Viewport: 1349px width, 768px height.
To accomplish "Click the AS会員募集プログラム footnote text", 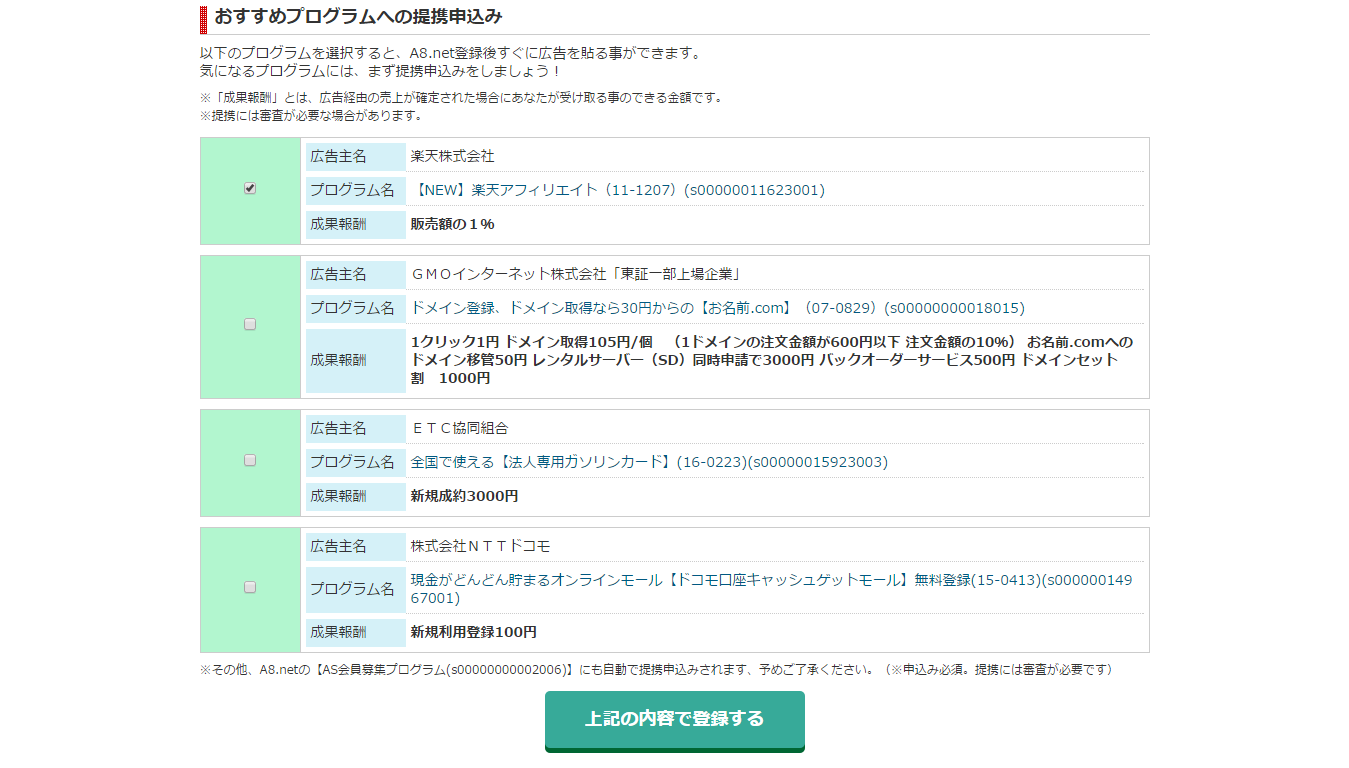I will click(x=656, y=670).
